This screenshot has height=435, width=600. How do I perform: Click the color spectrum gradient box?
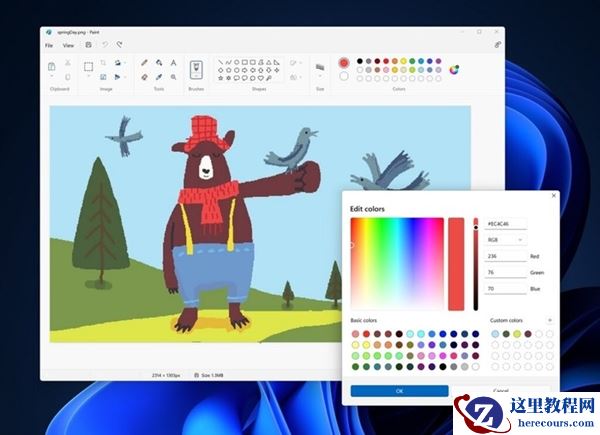pos(397,264)
